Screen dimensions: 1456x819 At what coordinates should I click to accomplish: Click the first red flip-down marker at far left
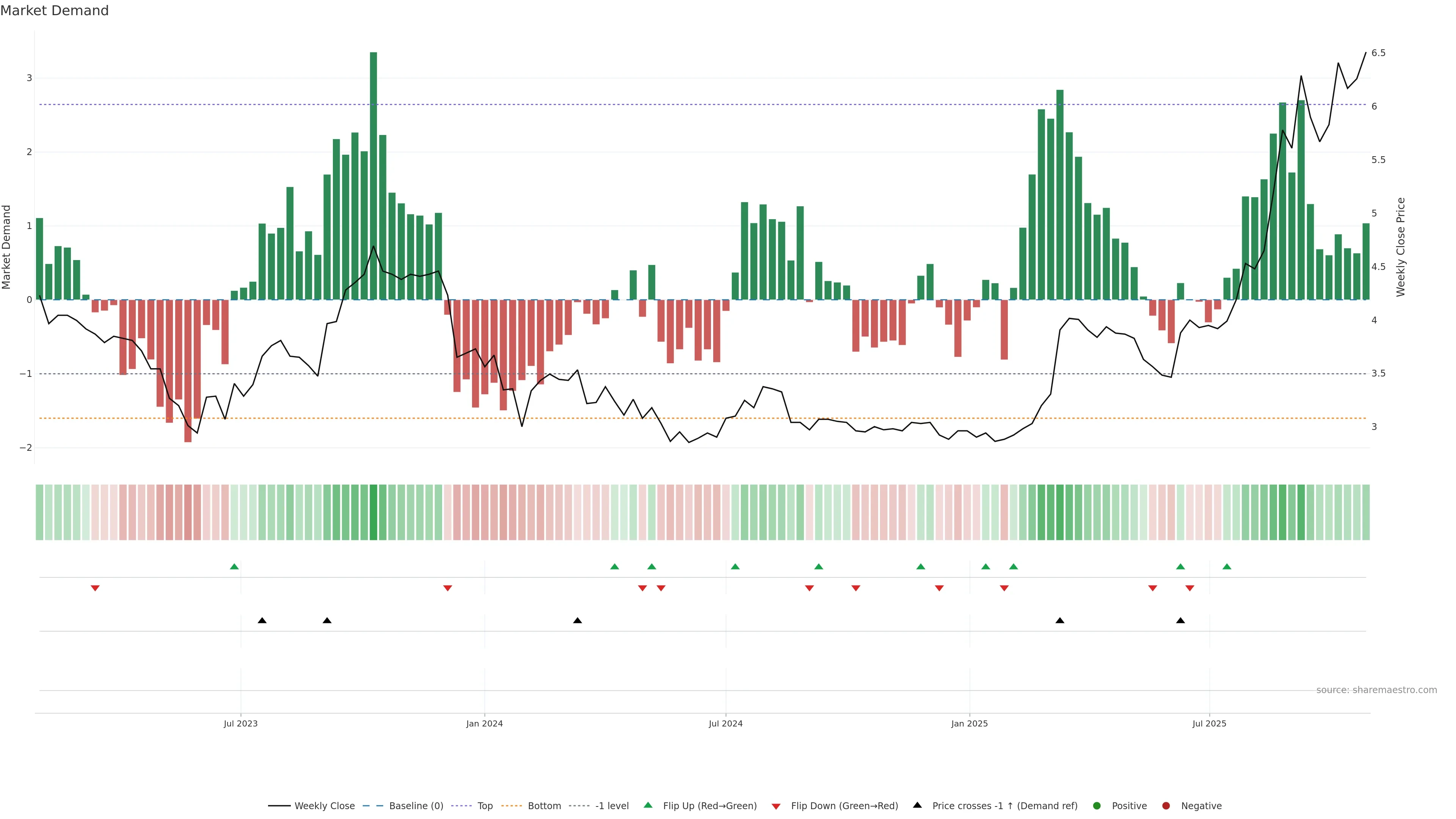[x=95, y=588]
